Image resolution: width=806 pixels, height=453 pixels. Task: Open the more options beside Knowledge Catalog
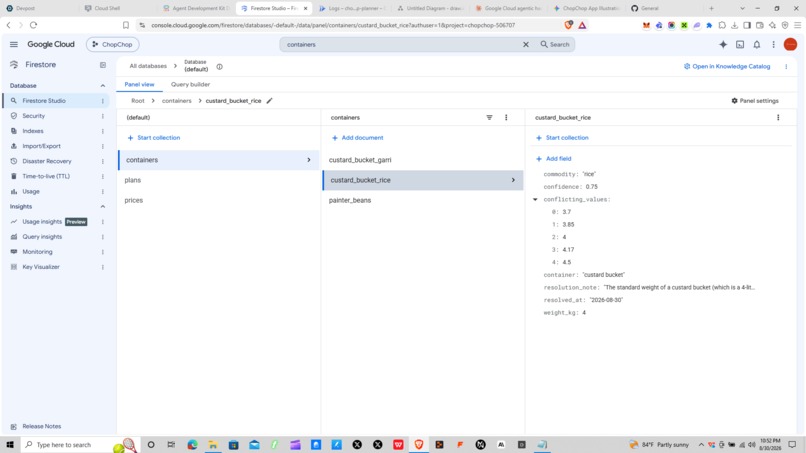pyautogui.click(x=786, y=66)
